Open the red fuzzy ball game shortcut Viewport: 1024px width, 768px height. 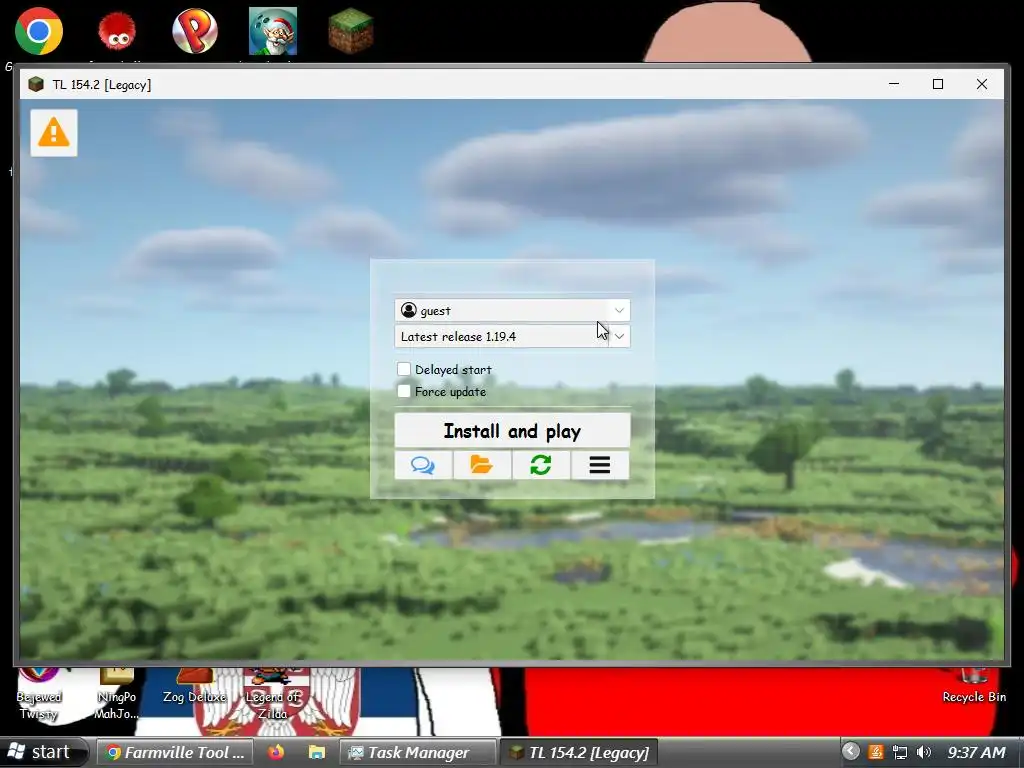tap(117, 31)
